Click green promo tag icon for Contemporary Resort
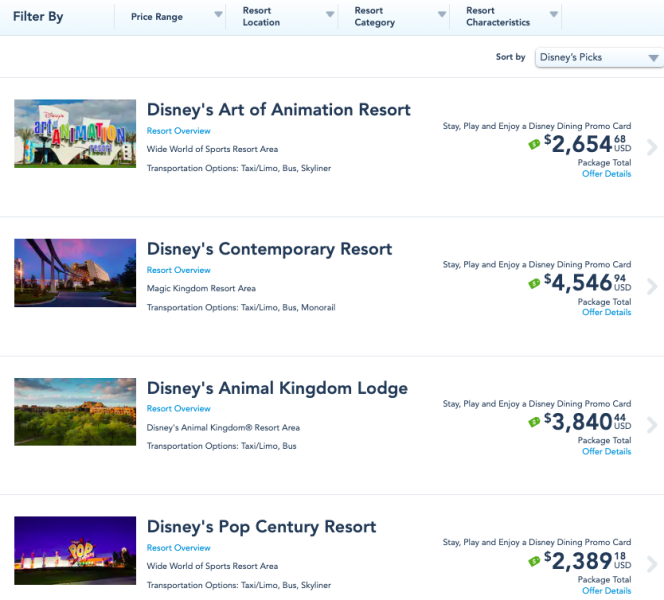Viewport: 664px width, 600px height. [x=534, y=283]
